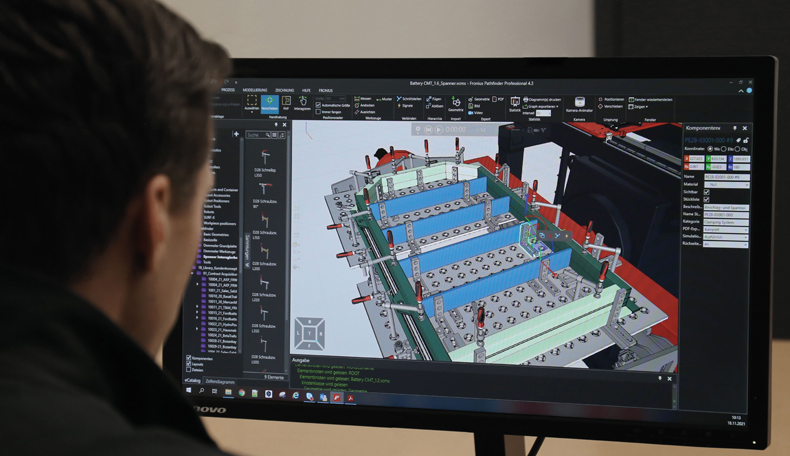Click the Muster tool in Werkzeuge
This screenshot has height=456, width=790.
385,99
